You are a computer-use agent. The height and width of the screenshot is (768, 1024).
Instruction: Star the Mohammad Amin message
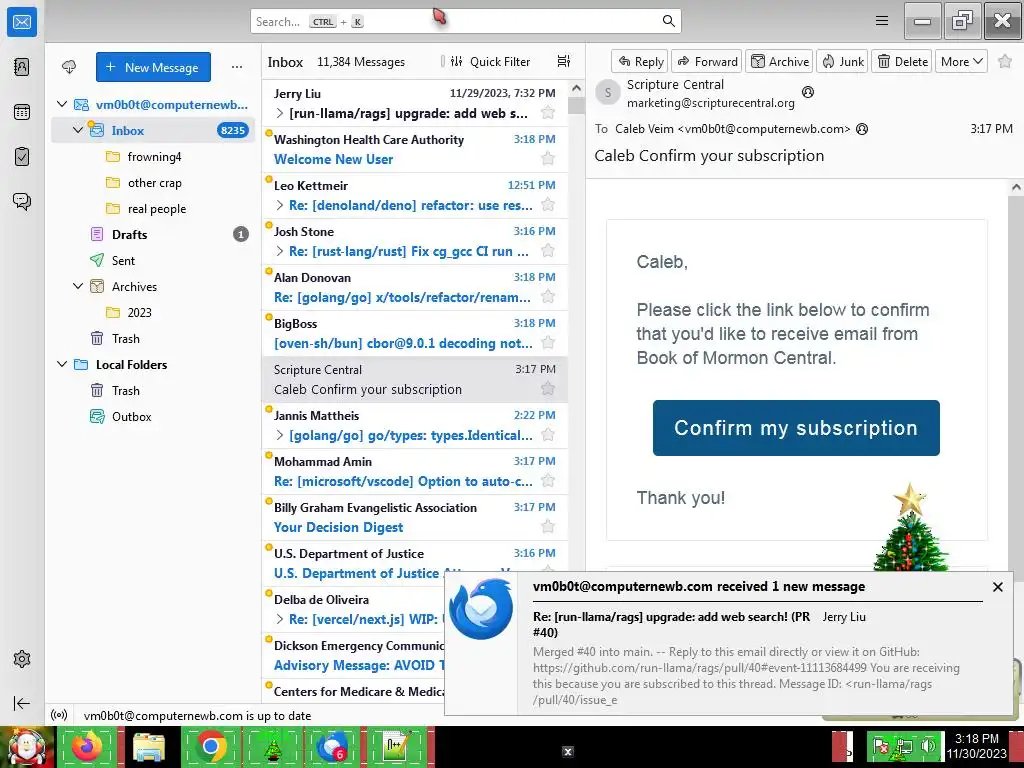[x=548, y=481]
